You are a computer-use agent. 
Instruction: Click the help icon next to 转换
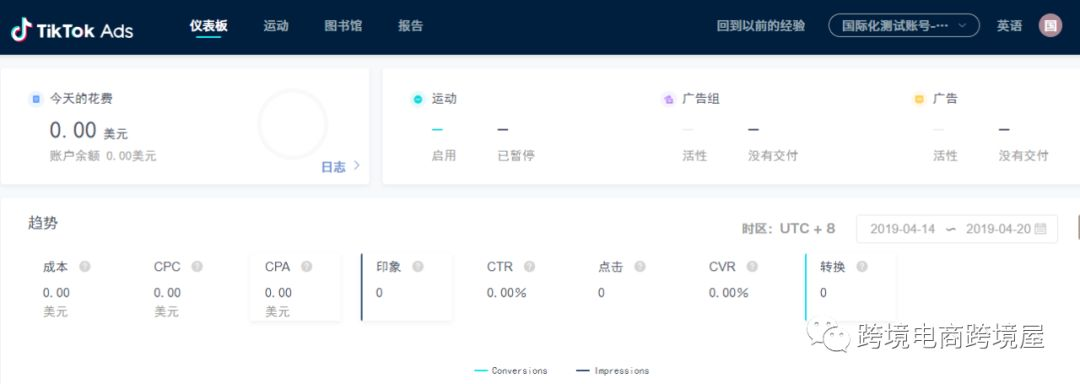[x=862, y=266]
